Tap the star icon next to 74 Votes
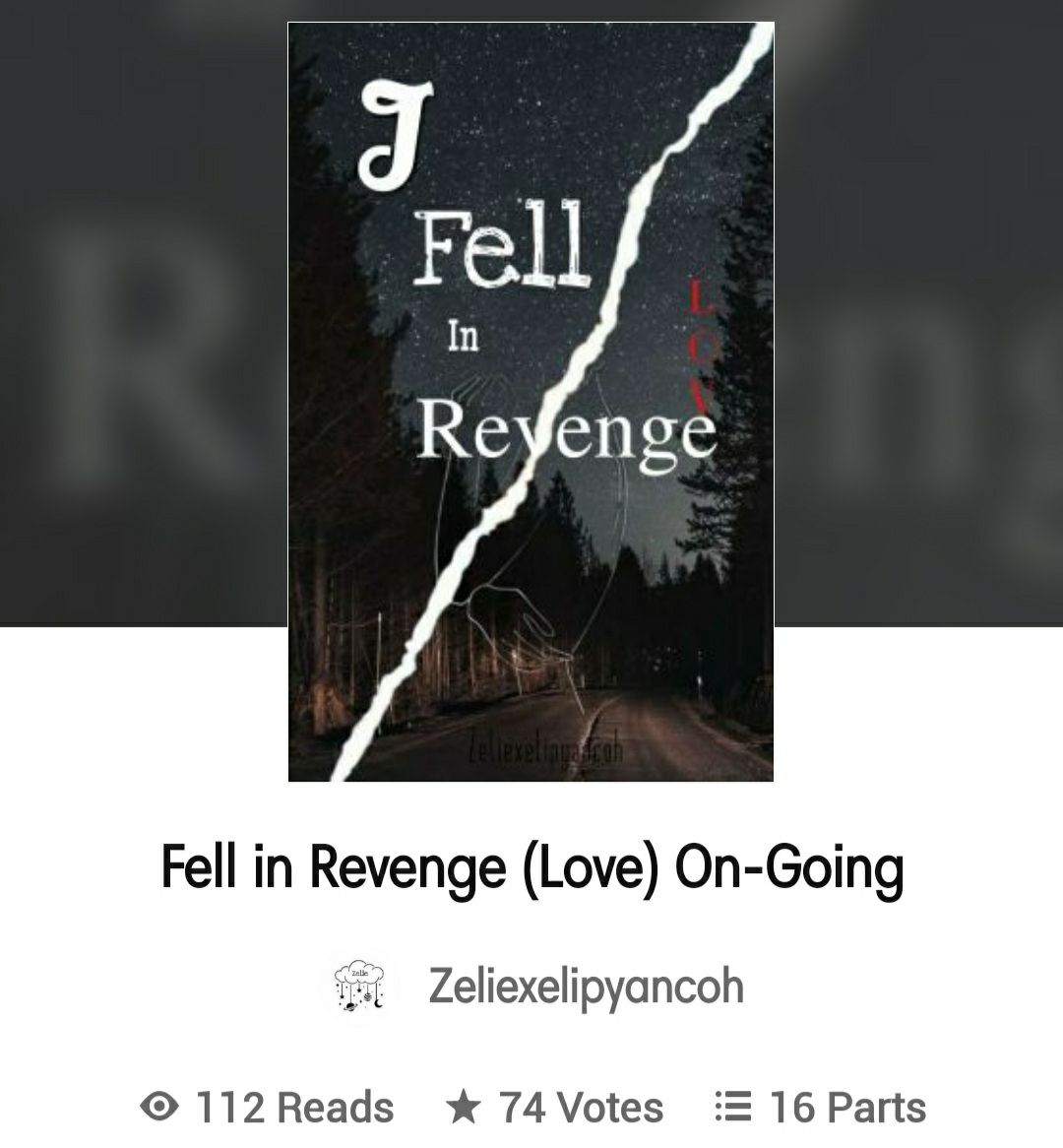This screenshot has width=1063, height=1148. [x=464, y=1106]
